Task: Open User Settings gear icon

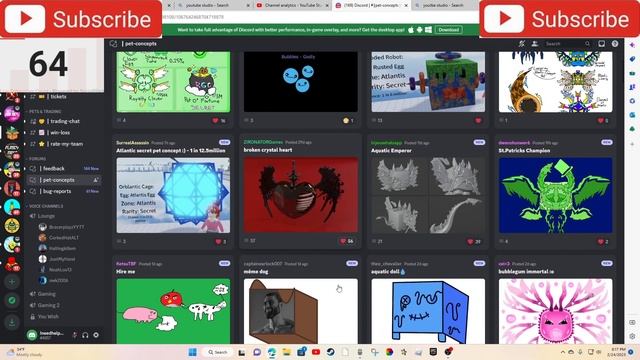Action: tap(96, 335)
